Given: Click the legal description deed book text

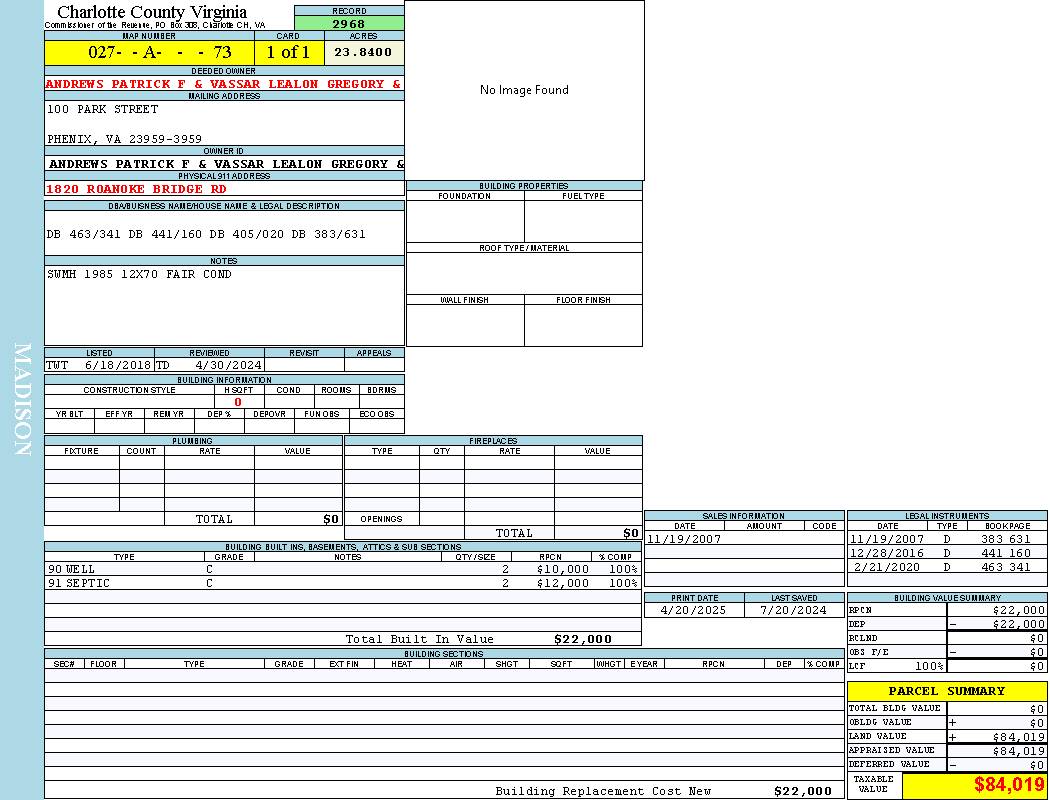Looking at the screenshot, I should pos(206,234).
